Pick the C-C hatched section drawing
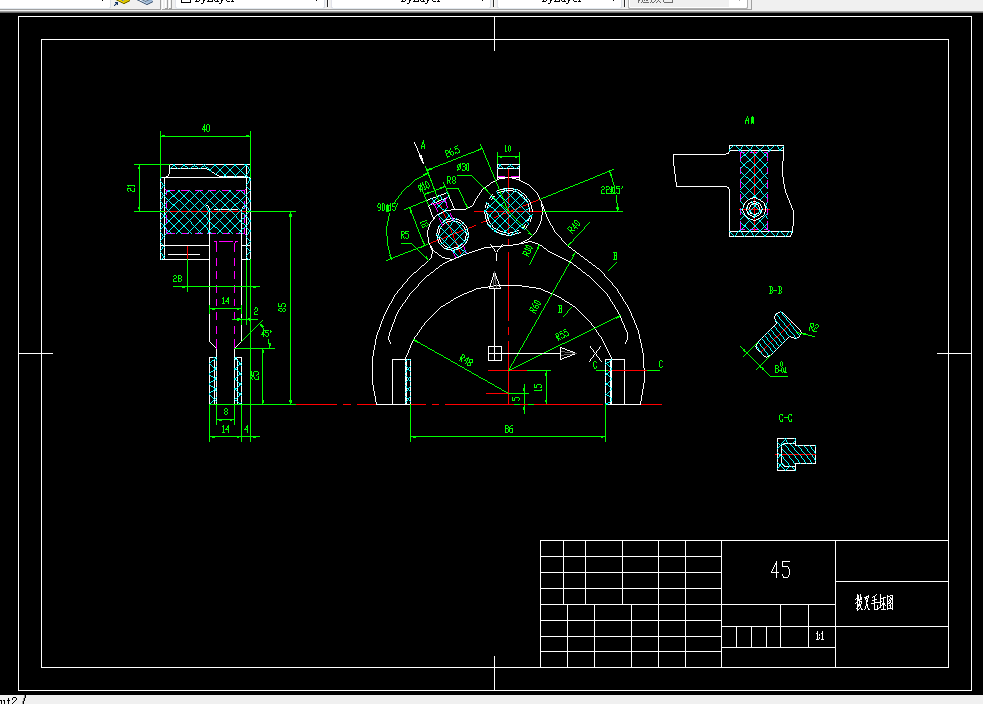Image resolution: width=983 pixels, height=704 pixels. [796, 454]
